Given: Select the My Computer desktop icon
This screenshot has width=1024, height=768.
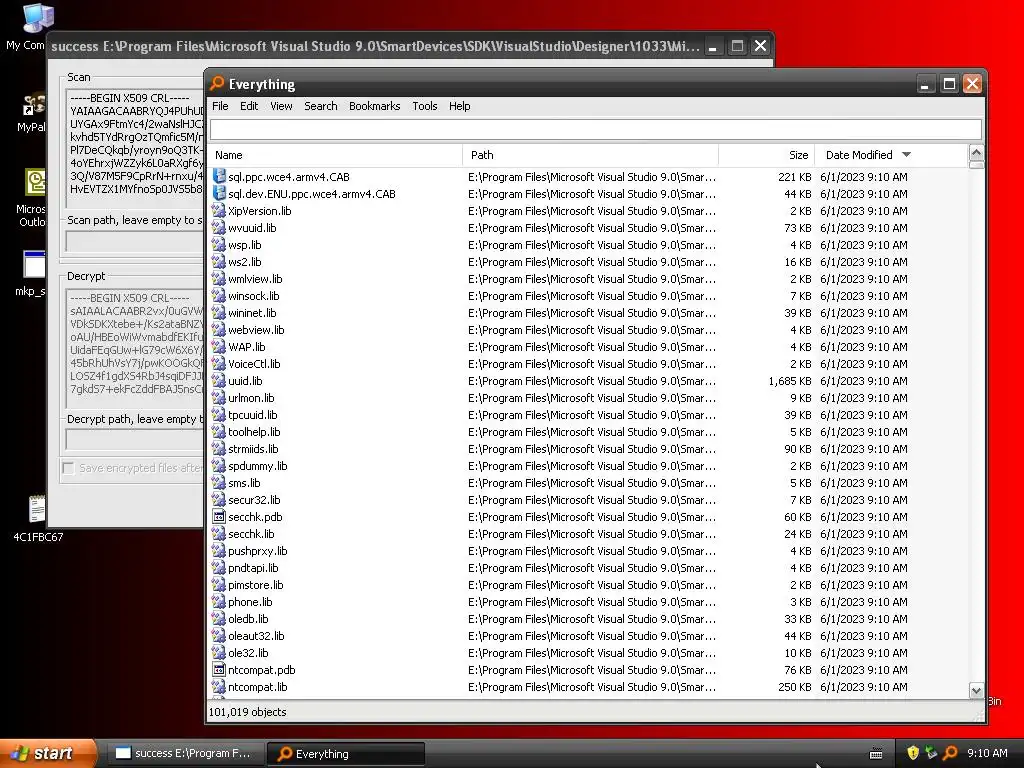Looking at the screenshot, I should point(37,18).
